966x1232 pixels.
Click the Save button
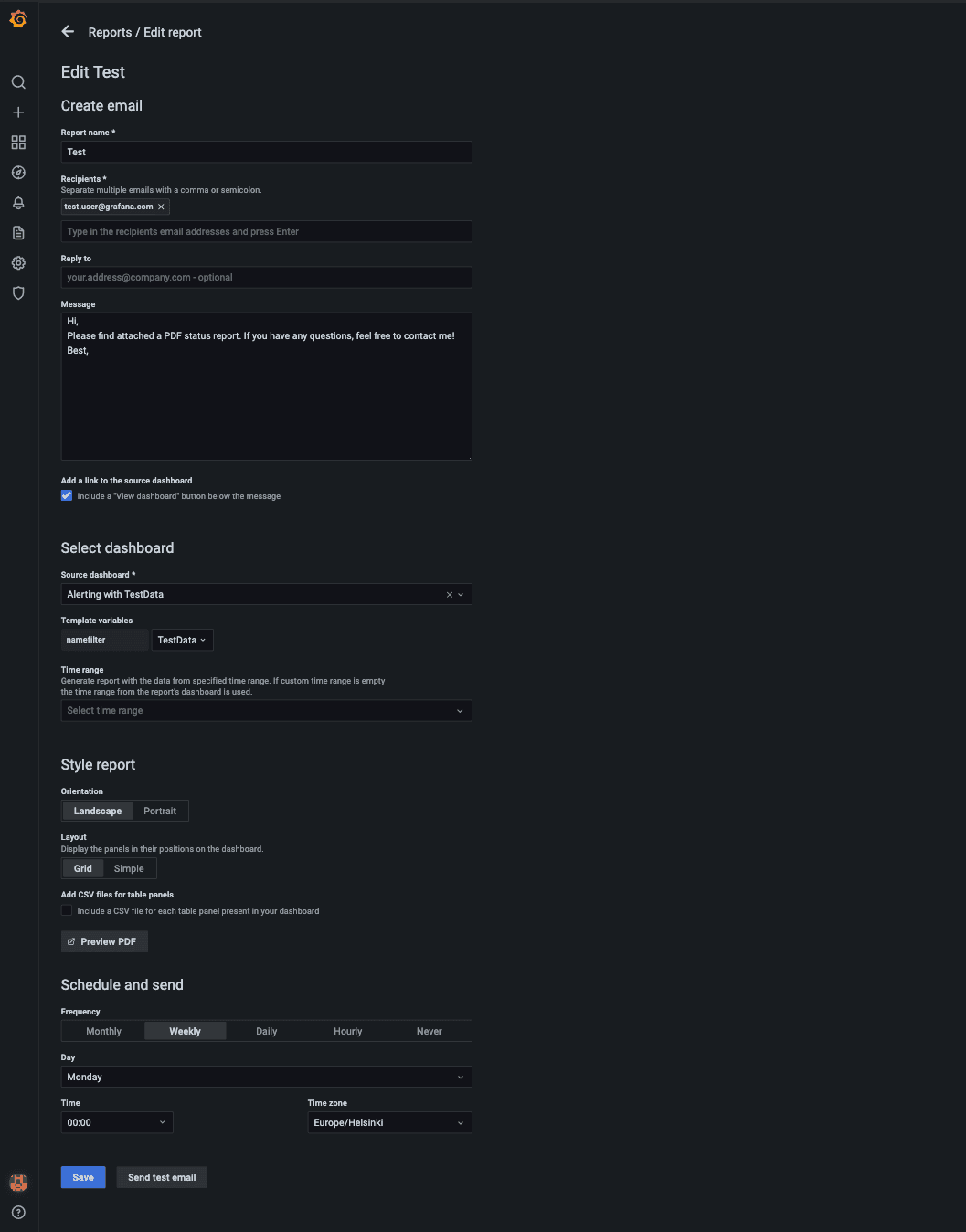pyautogui.click(x=83, y=1177)
